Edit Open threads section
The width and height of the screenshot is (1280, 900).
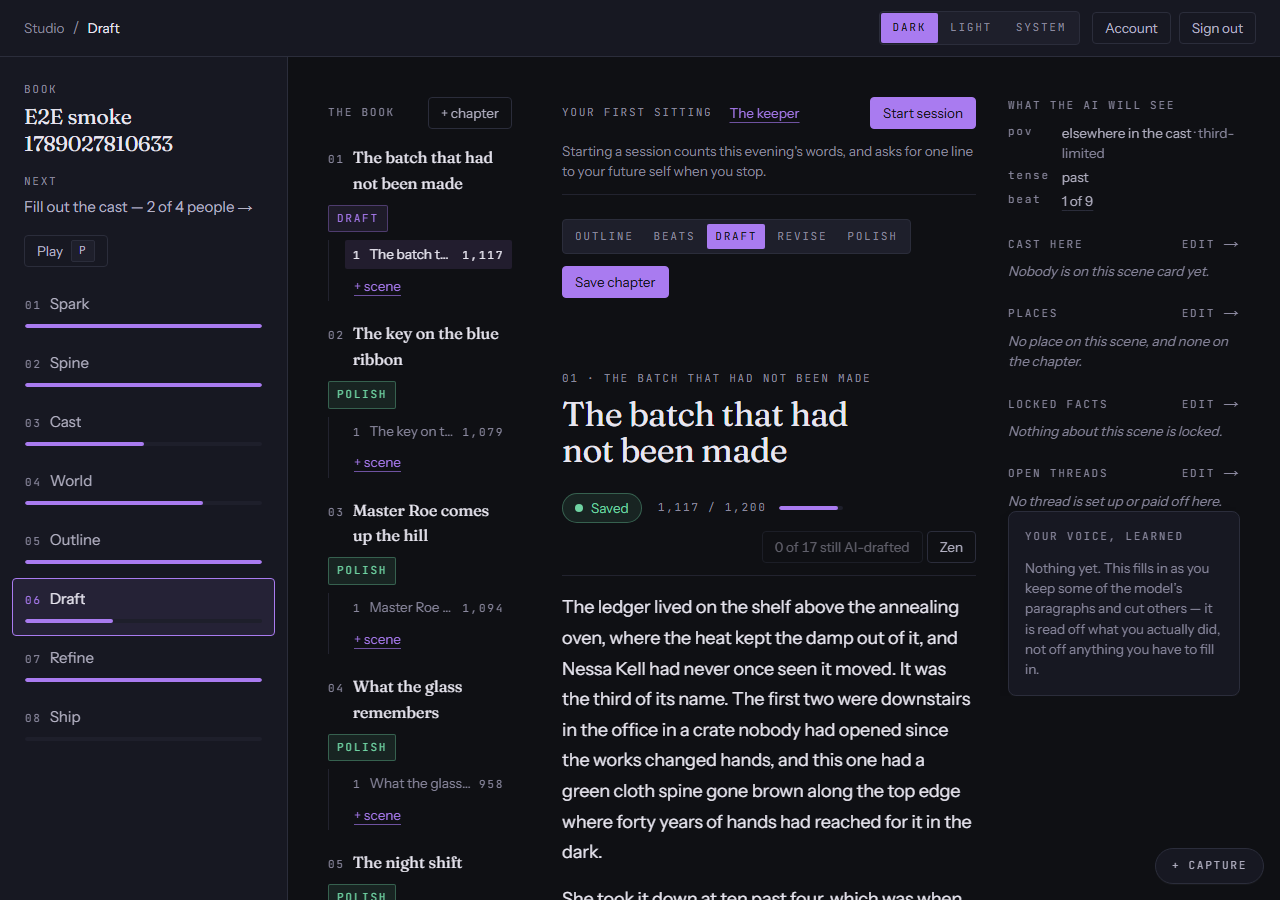pyautogui.click(x=1210, y=473)
